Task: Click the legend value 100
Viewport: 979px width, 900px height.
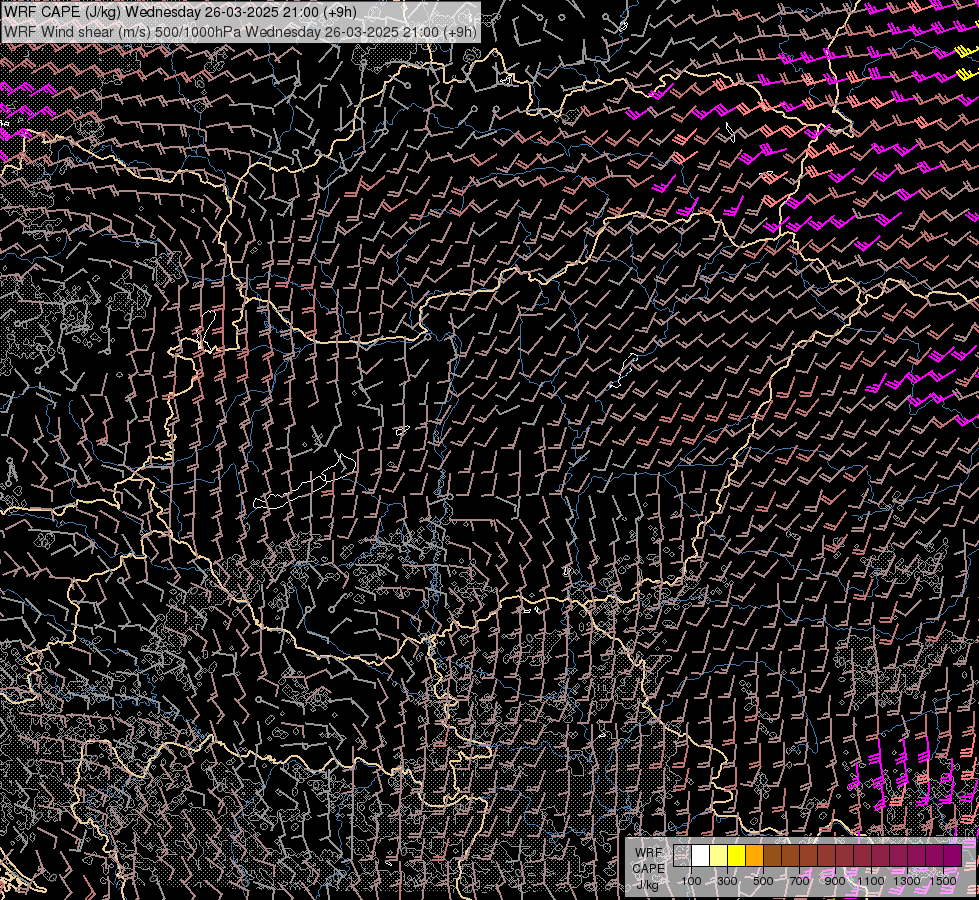Action: click(691, 881)
